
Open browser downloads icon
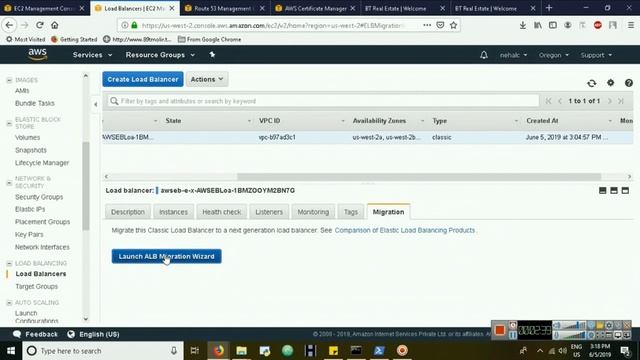click(x=522, y=25)
